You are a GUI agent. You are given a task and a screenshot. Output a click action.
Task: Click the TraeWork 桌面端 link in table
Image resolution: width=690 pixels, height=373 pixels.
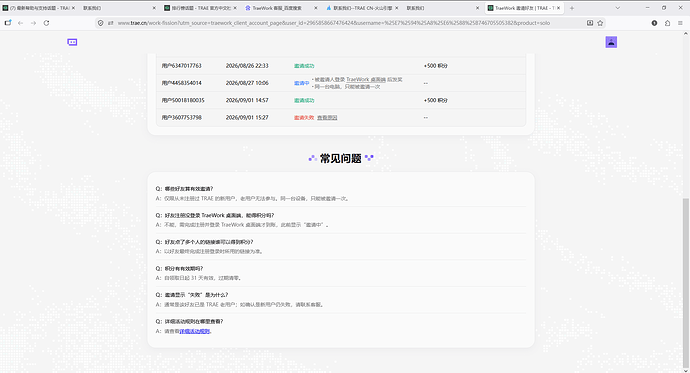pyautogui.click(x=366, y=80)
